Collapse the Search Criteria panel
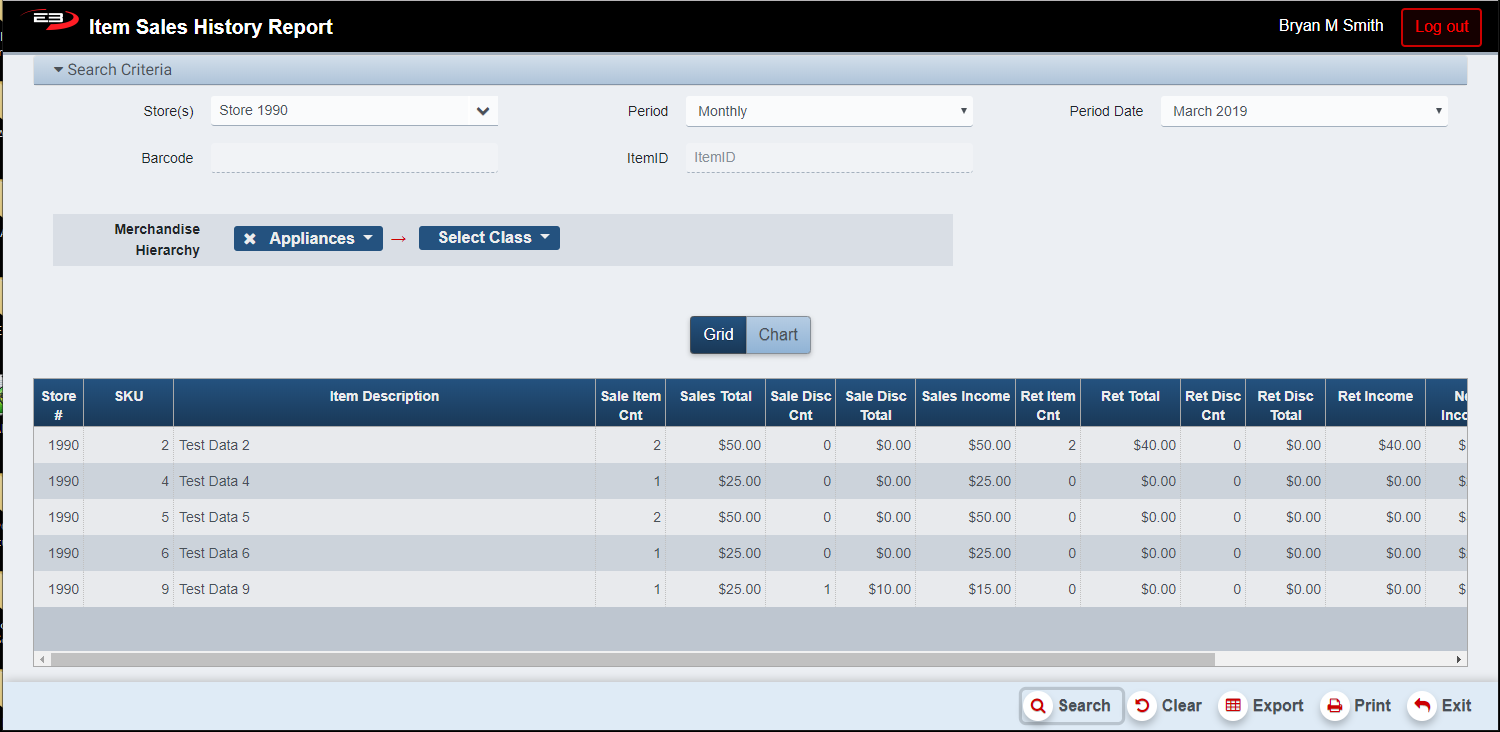 (x=112, y=70)
